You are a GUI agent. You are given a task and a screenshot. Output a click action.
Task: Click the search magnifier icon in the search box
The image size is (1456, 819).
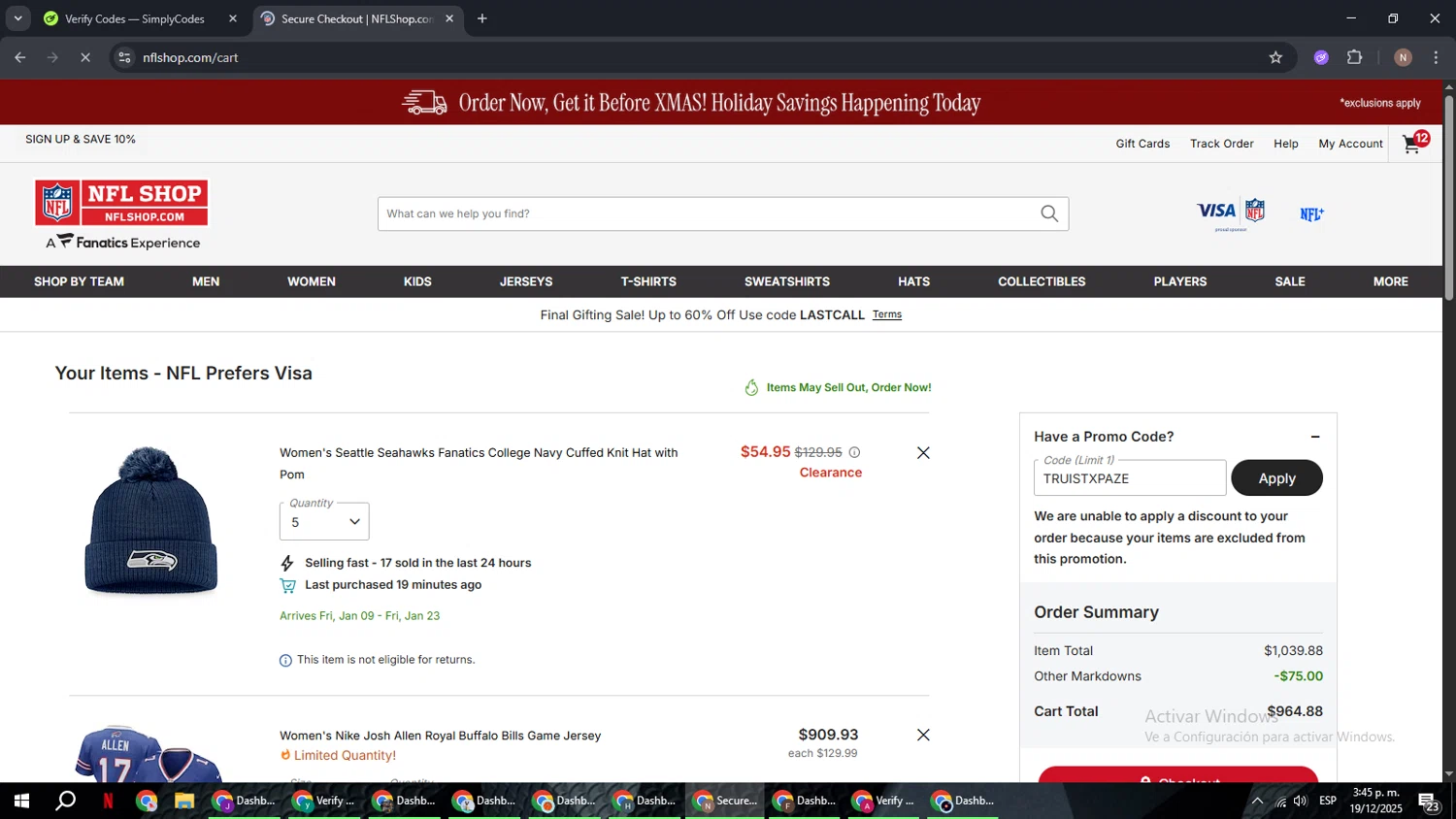point(1049,213)
